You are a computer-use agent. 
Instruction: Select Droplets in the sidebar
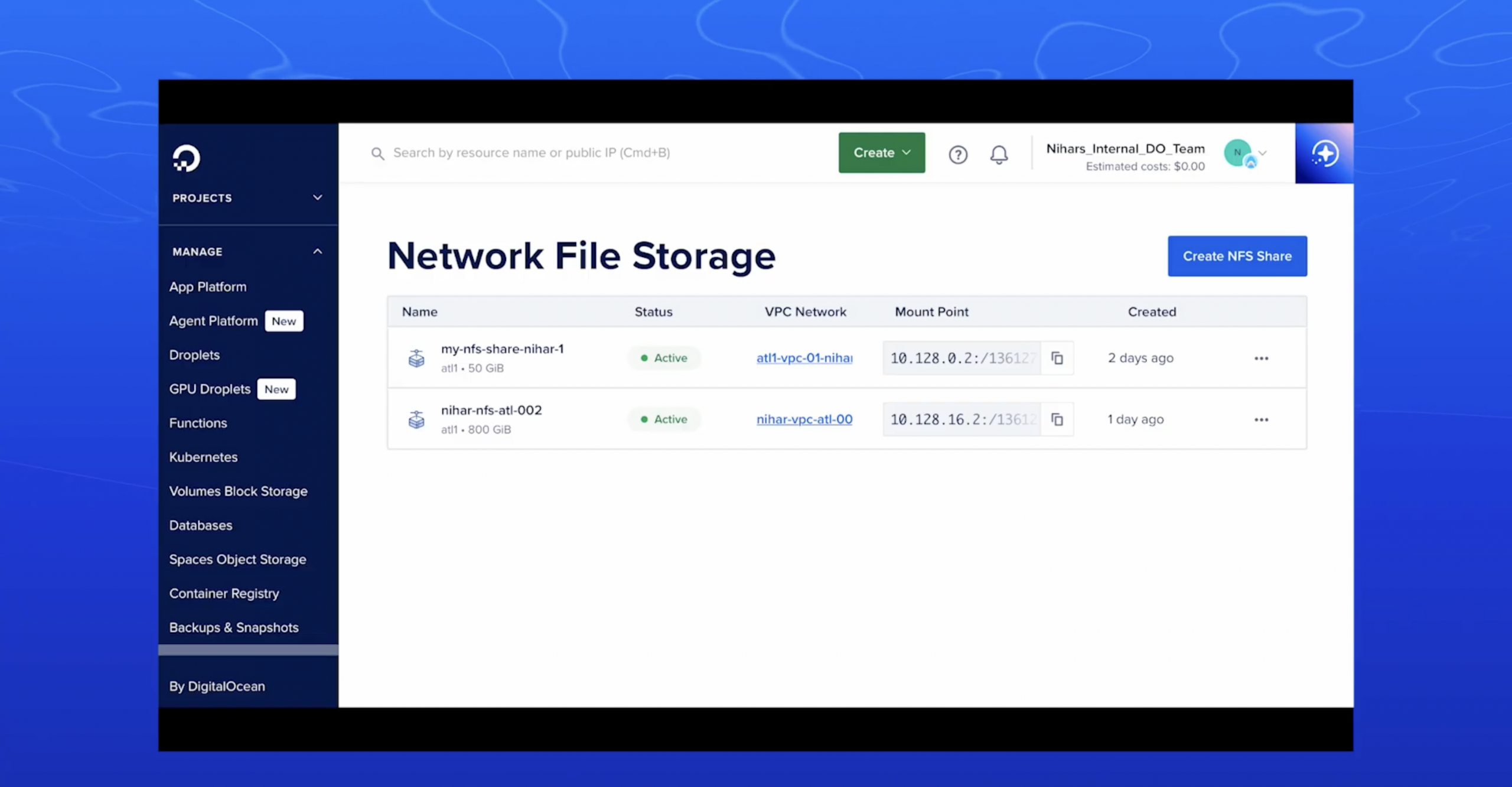point(194,355)
